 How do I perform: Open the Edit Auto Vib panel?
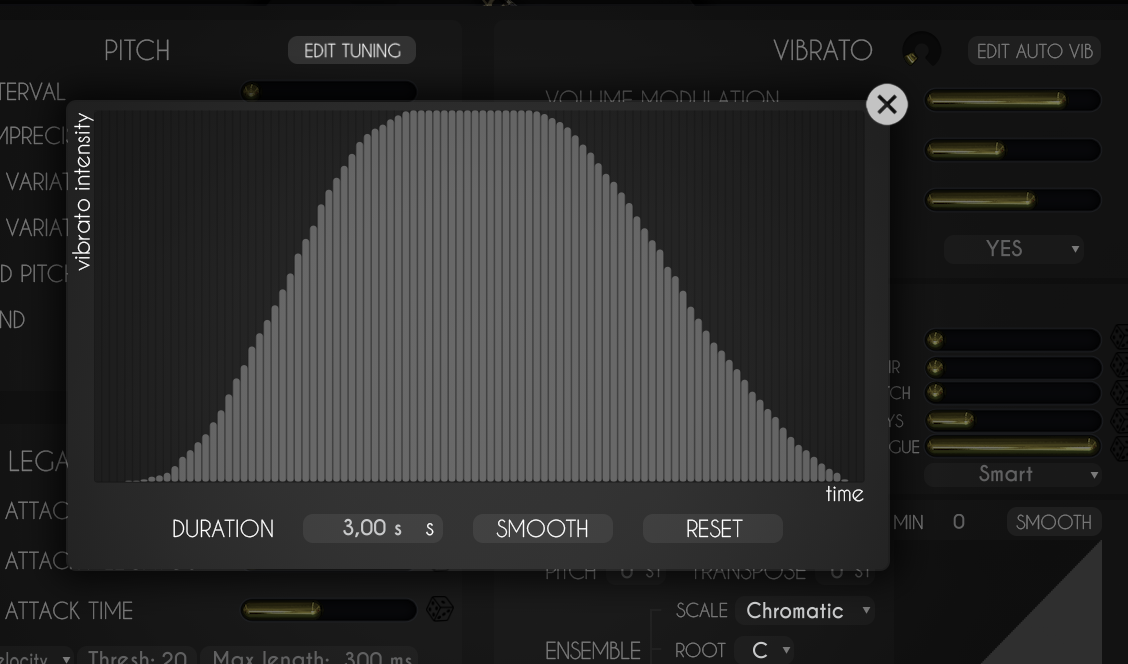[1034, 50]
